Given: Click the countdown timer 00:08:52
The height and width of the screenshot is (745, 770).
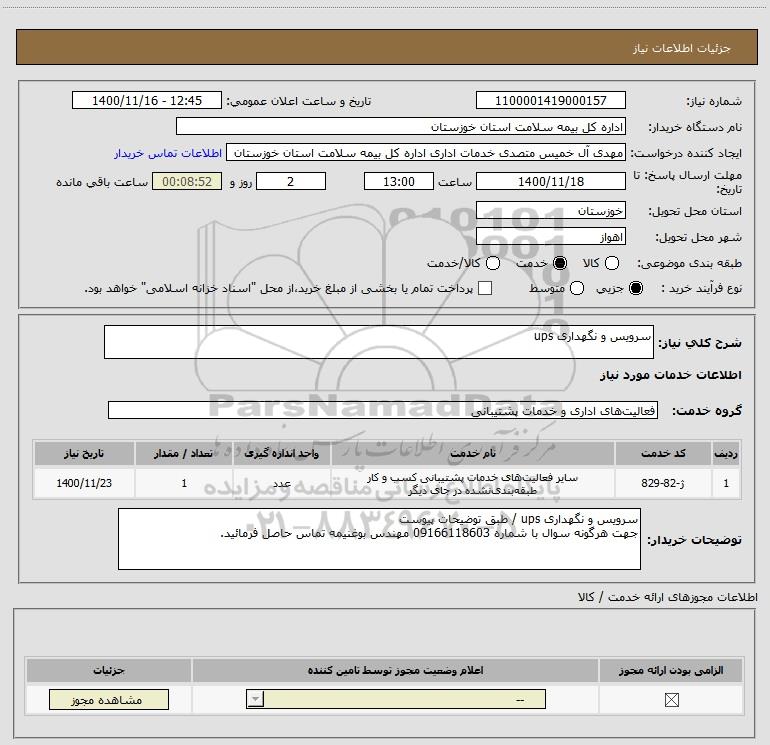Looking at the screenshot, I should [187, 181].
